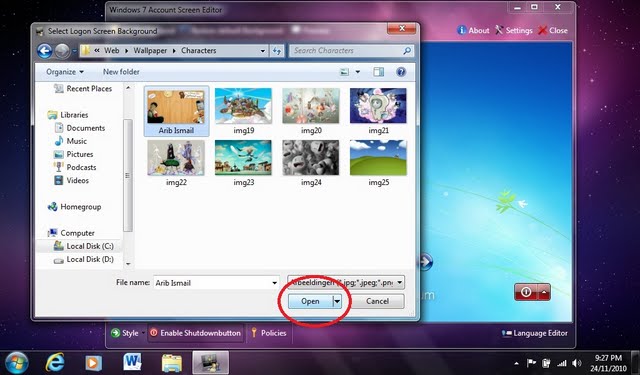
Task: Open Documents library
Action: 80,128
